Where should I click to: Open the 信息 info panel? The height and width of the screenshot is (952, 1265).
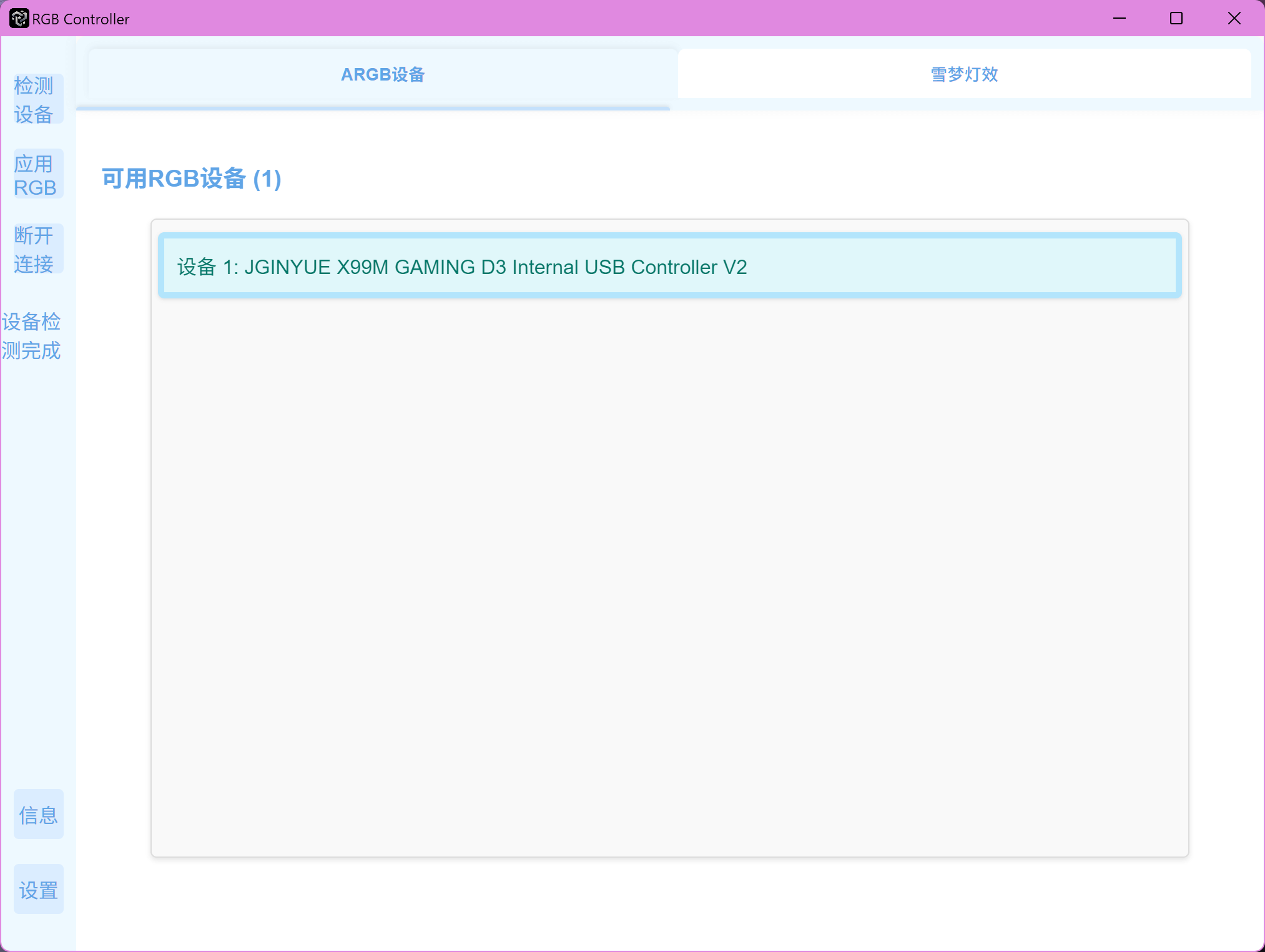tap(38, 814)
